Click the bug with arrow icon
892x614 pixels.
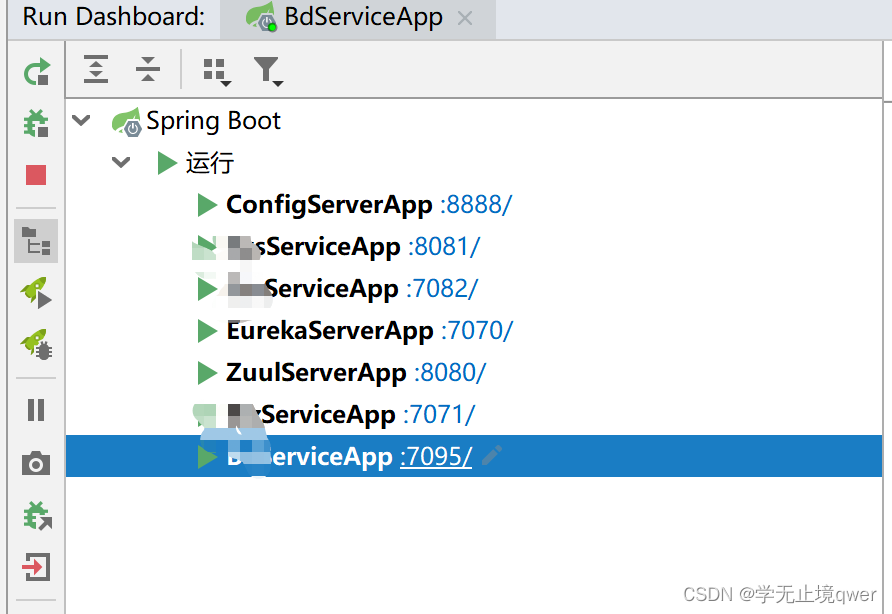pyautogui.click(x=37, y=516)
